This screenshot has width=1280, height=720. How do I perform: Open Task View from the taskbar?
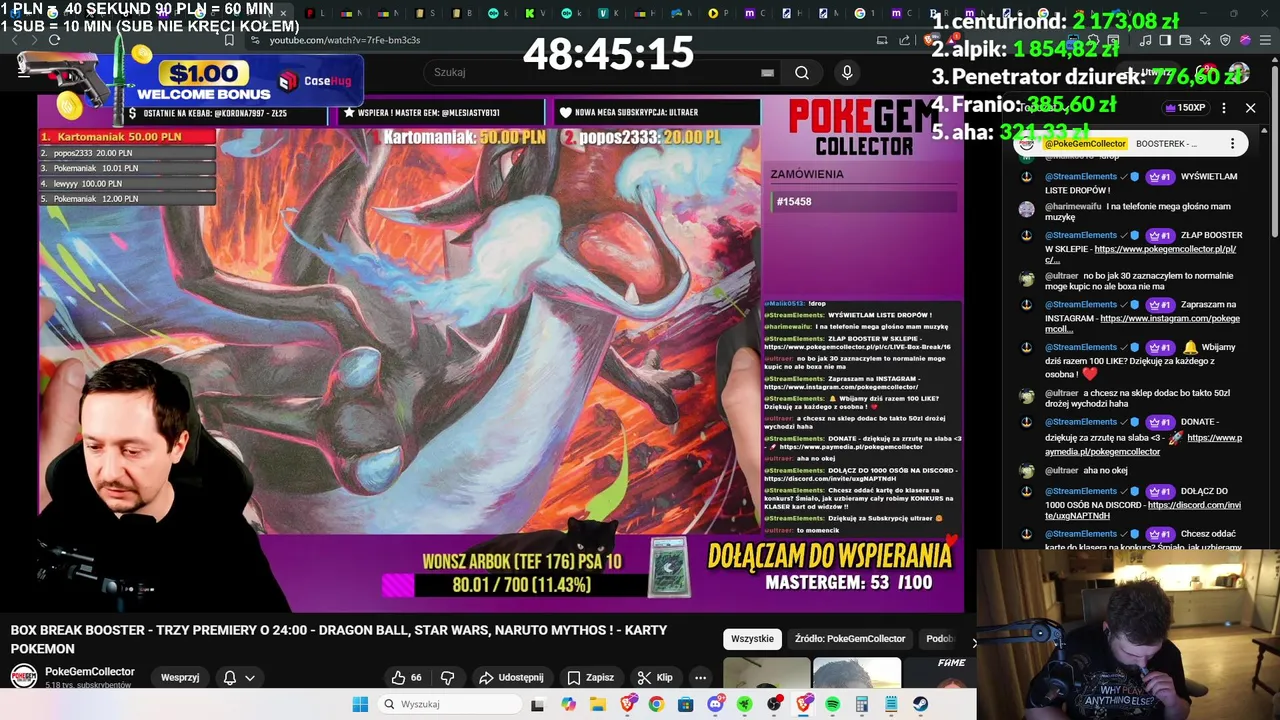click(x=537, y=704)
